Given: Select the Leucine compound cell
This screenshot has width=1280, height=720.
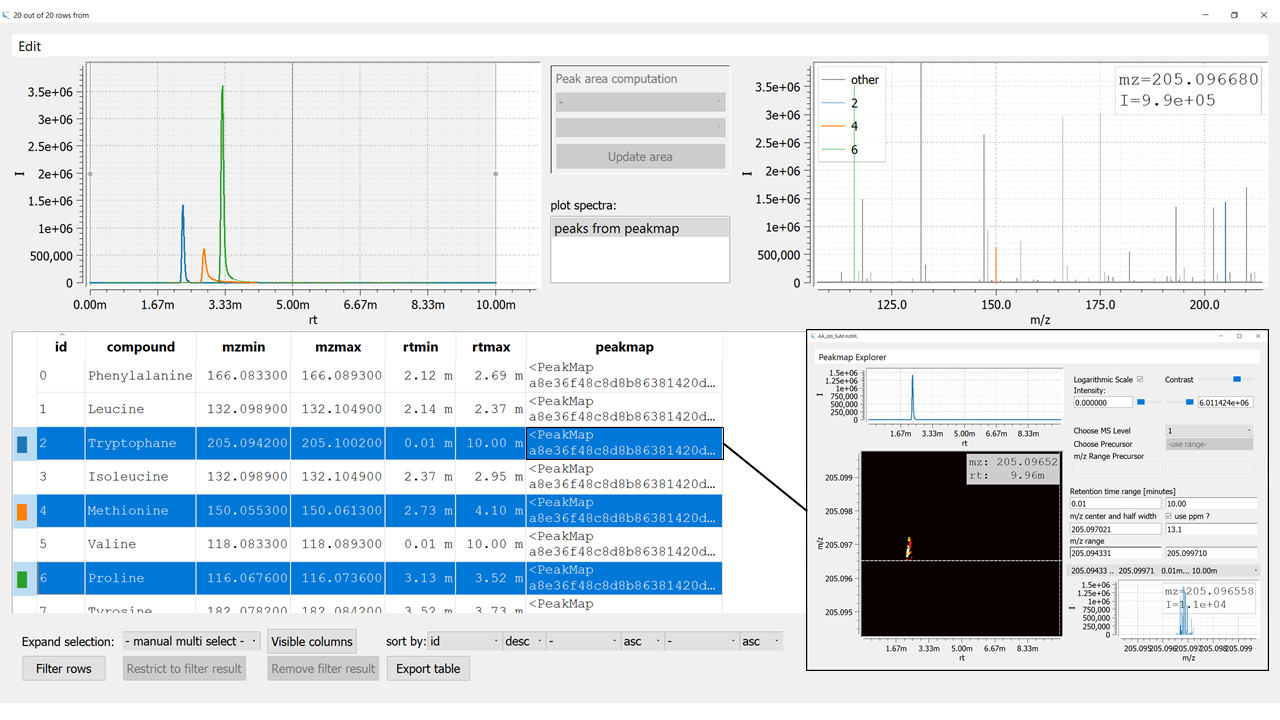Looking at the screenshot, I should point(141,409).
